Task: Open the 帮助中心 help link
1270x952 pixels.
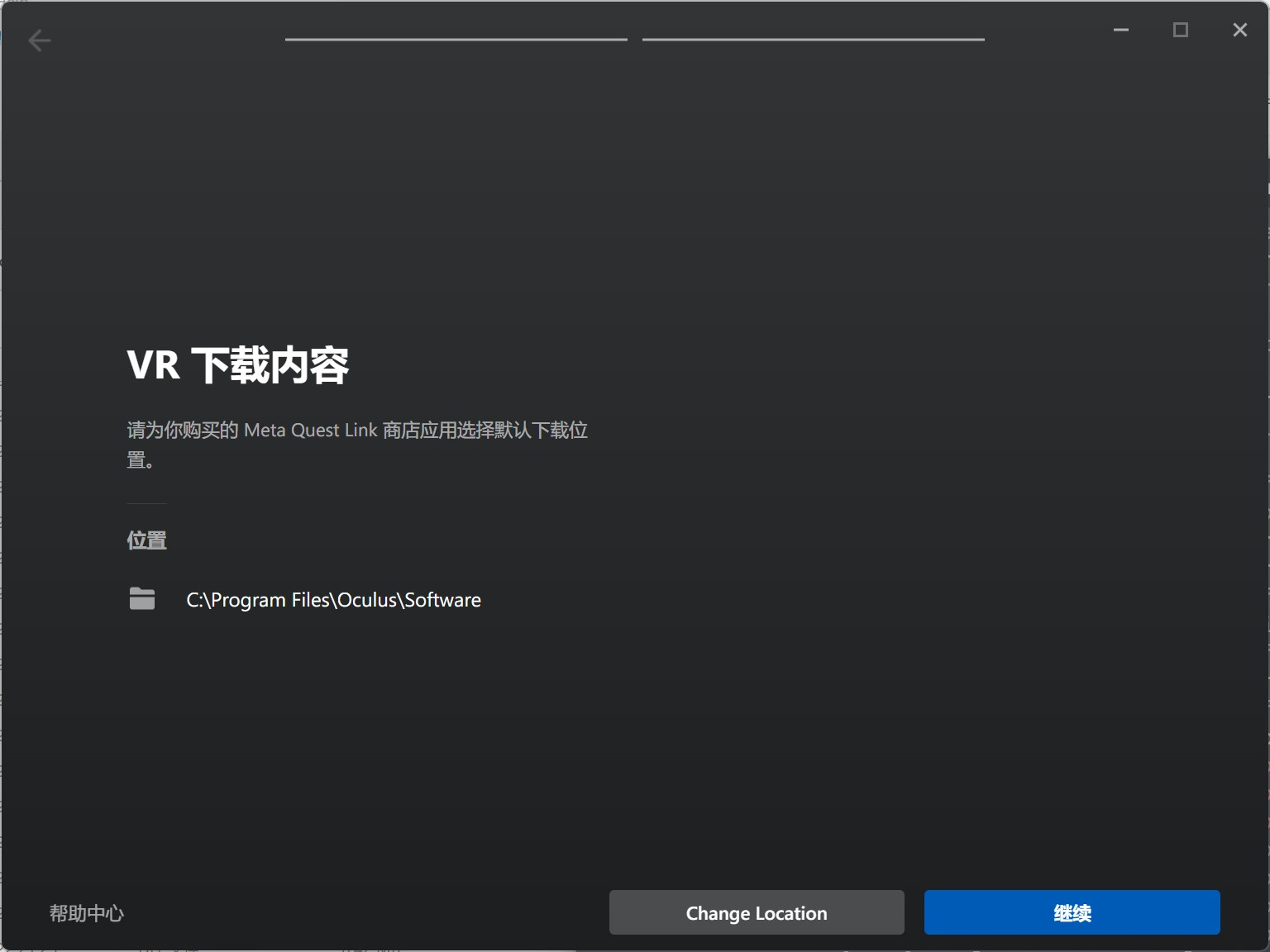Action: [87, 913]
